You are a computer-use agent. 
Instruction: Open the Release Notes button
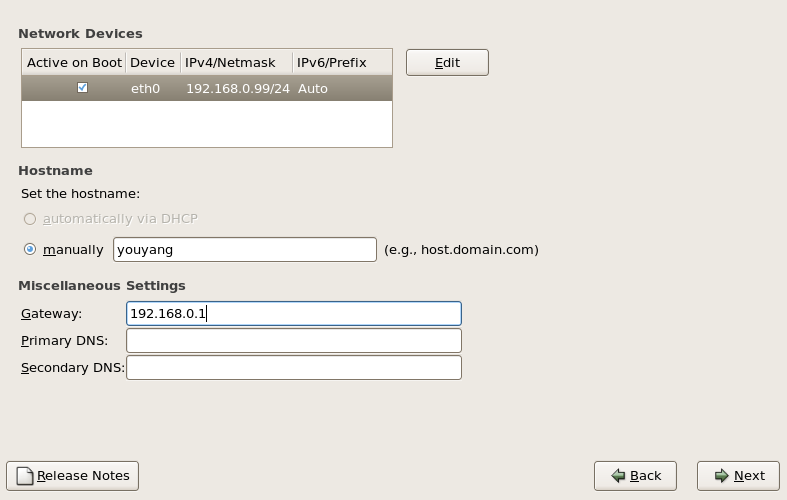tap(73, 476)
